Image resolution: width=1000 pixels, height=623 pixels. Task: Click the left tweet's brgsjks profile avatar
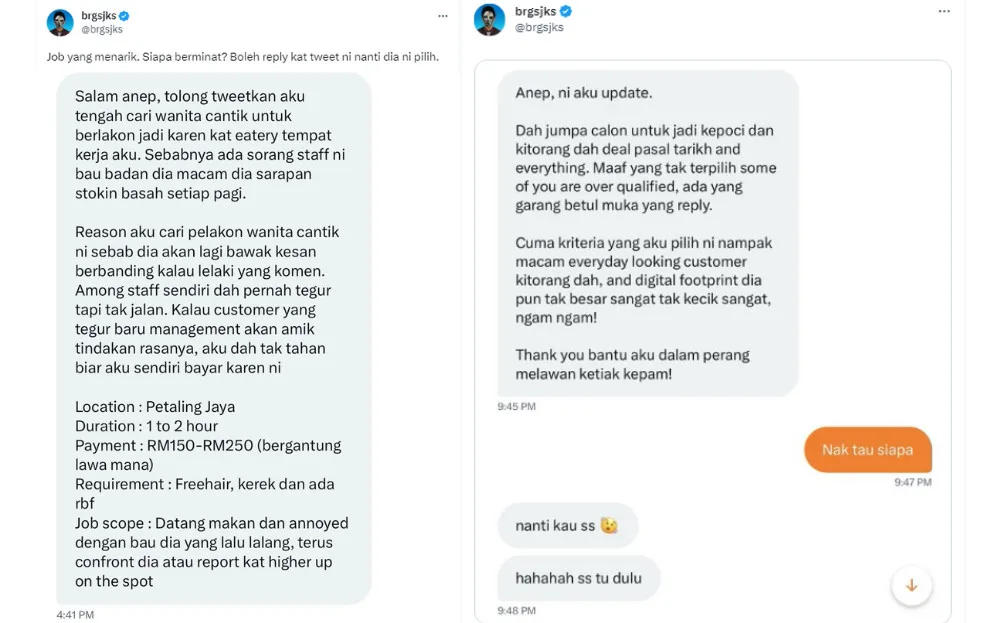(60, 23)
